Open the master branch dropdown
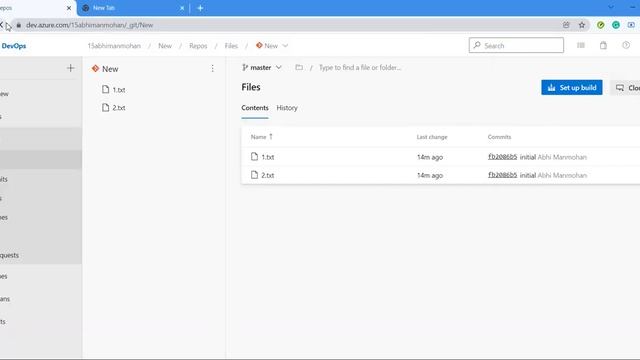 (262, 67)
